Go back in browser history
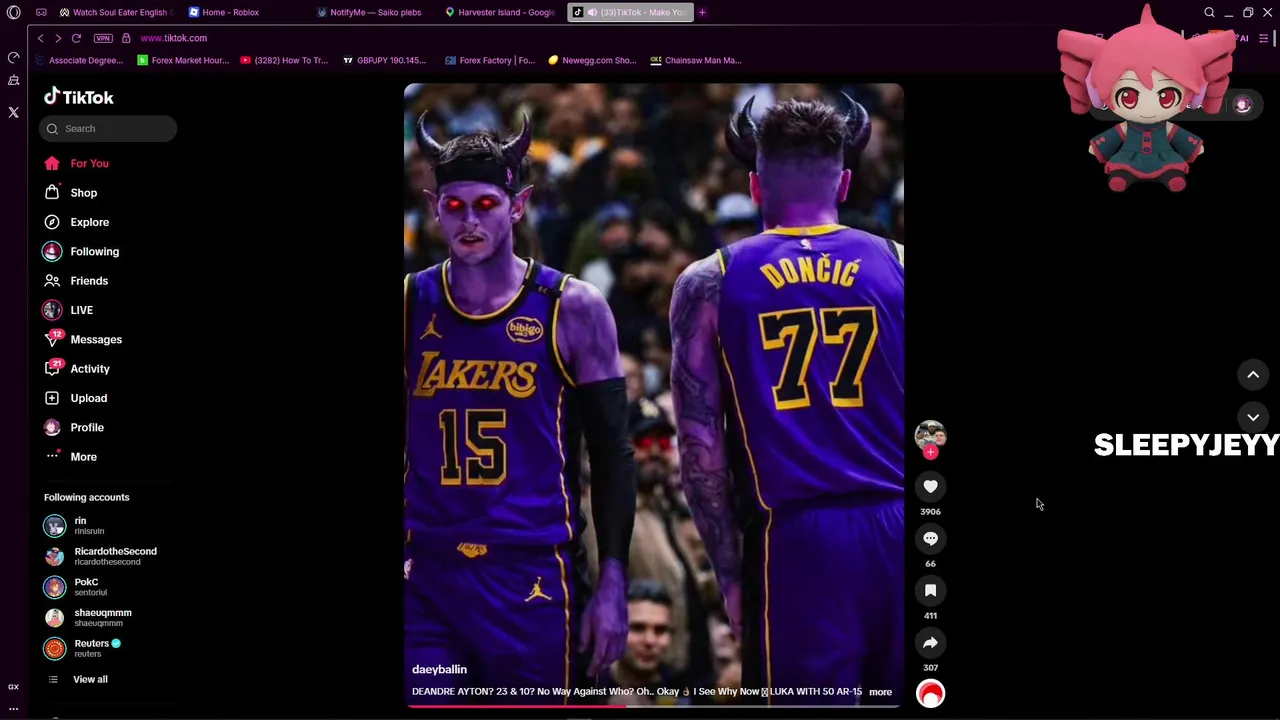 [x=40, y=38]
